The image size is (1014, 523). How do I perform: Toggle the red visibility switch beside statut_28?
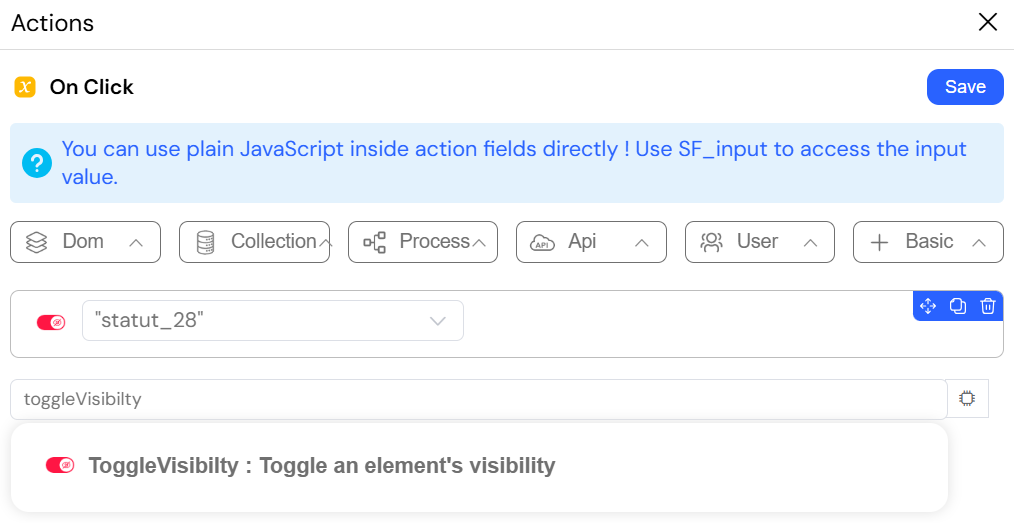tap(51, 323)
